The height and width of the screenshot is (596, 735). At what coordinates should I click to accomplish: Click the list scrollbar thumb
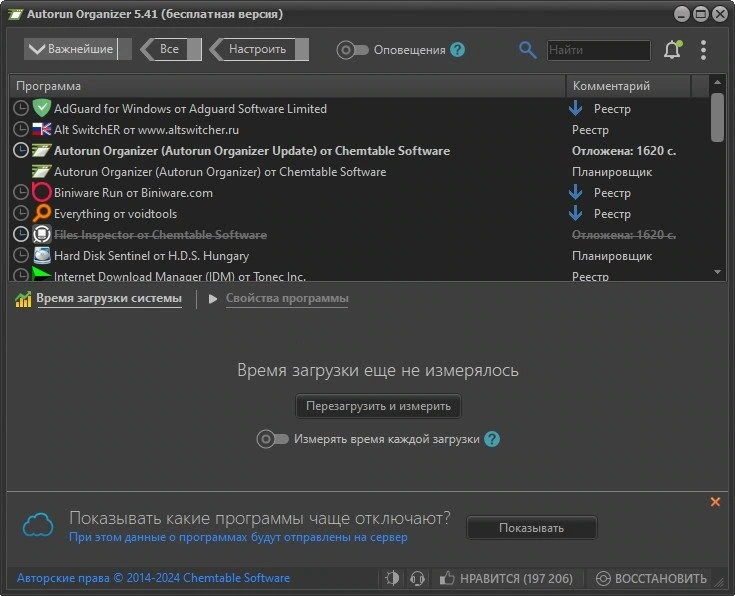tap(717, 117)
